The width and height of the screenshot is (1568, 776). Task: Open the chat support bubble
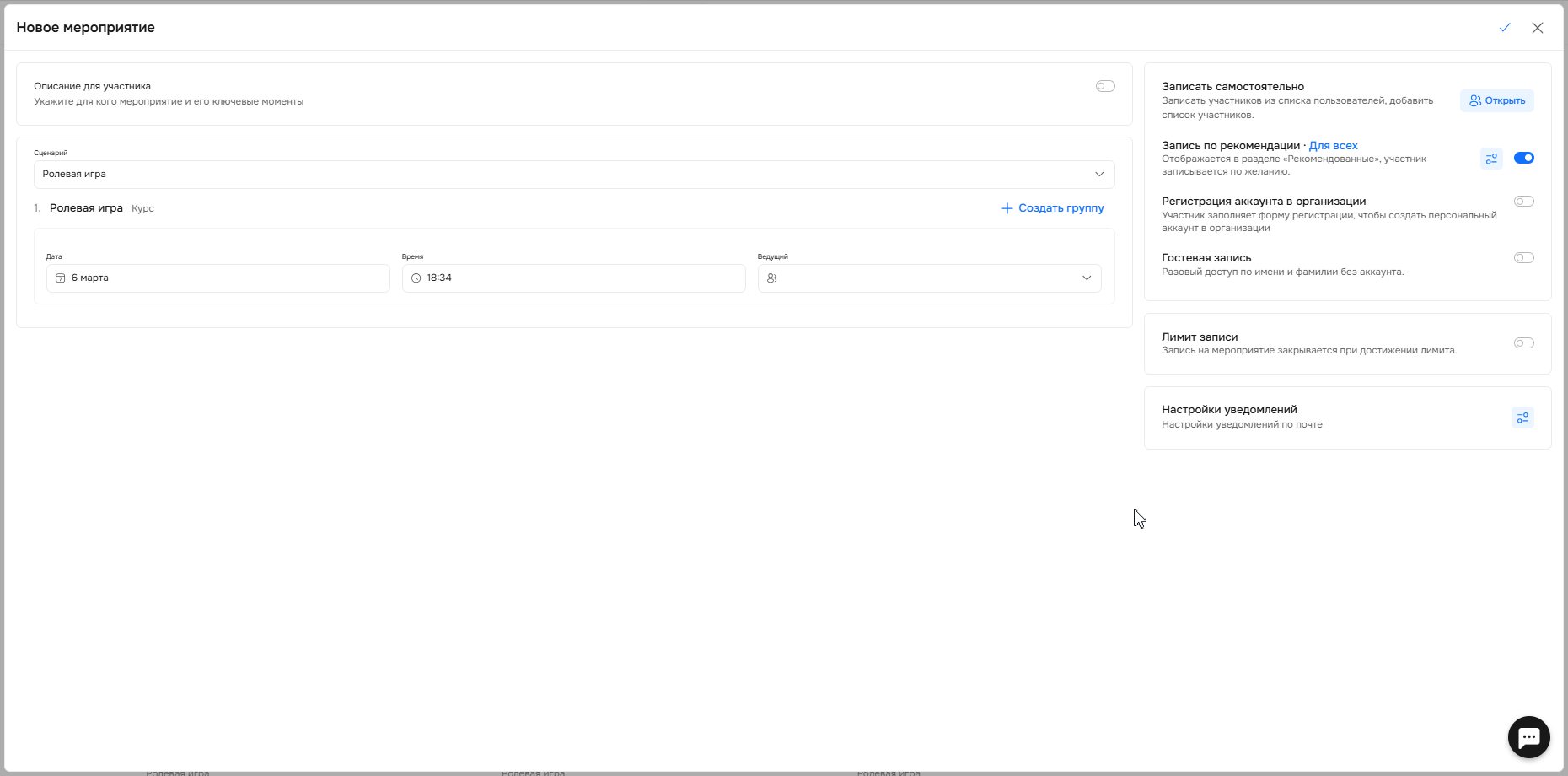click(1528, 737)
